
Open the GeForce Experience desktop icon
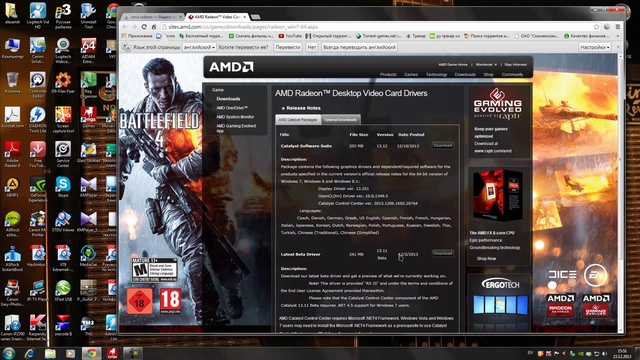pyautogui.click(x=38, y=189)
